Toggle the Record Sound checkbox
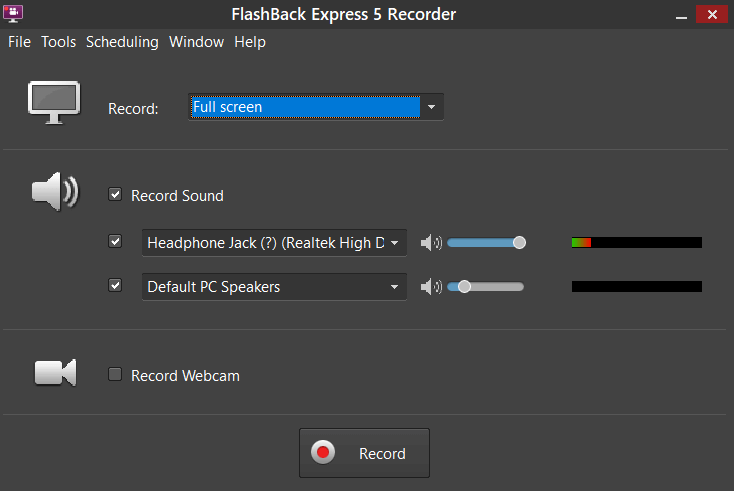The width and height of the screenshot is (734, 491). pyautogui.click(x=115, y=195)
